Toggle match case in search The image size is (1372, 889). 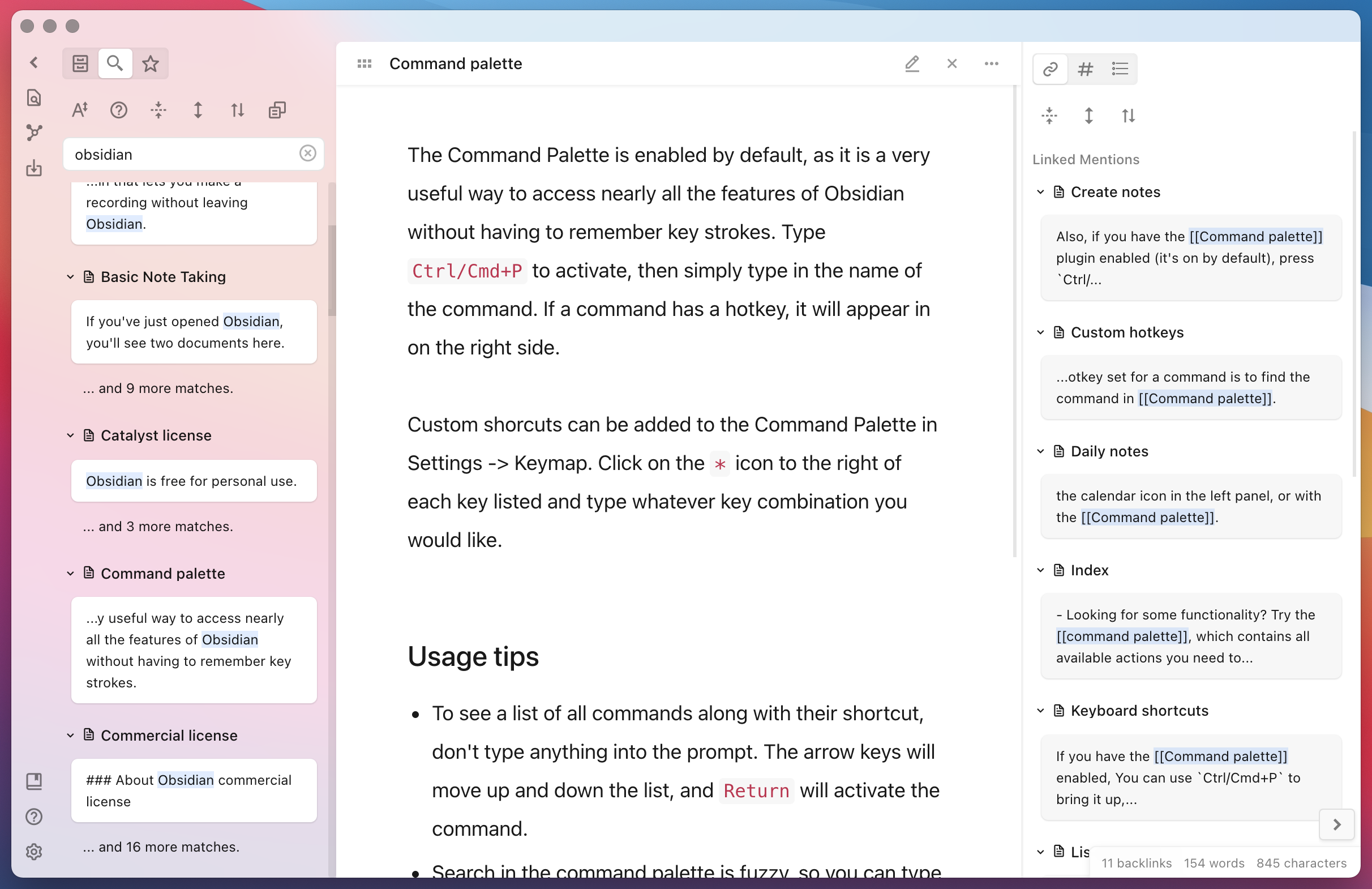click(x=80, y=109)
